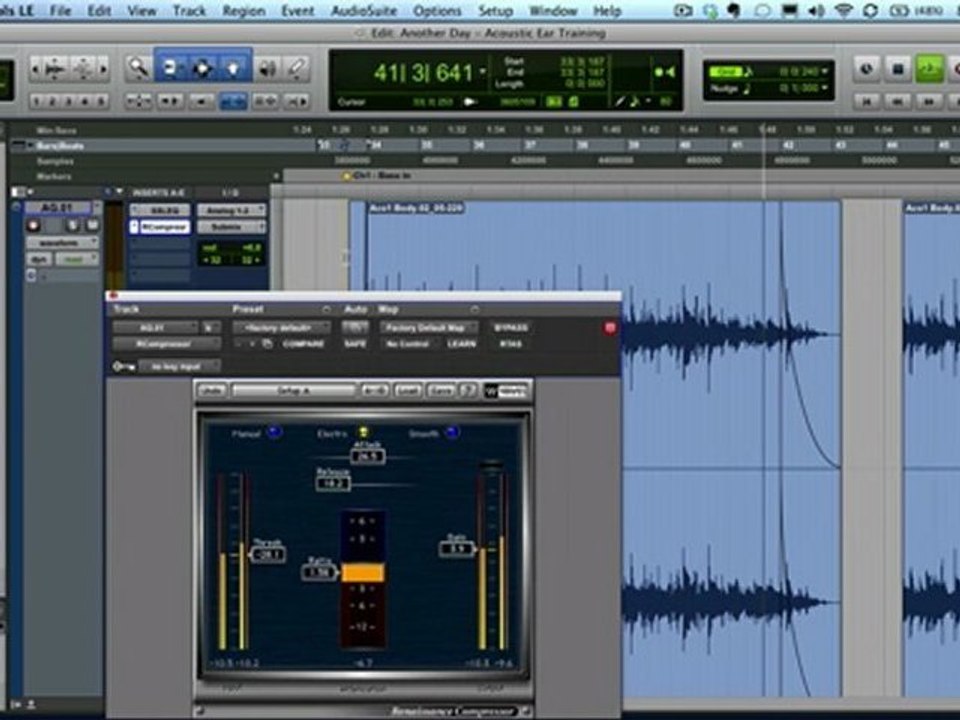Toggle the Manual release mode light
The image size is (960, 720).
pos(274,433)
